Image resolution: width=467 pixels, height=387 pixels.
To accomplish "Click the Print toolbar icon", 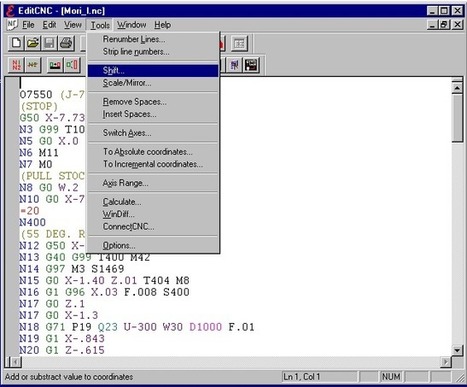I will tap(66, 43).
